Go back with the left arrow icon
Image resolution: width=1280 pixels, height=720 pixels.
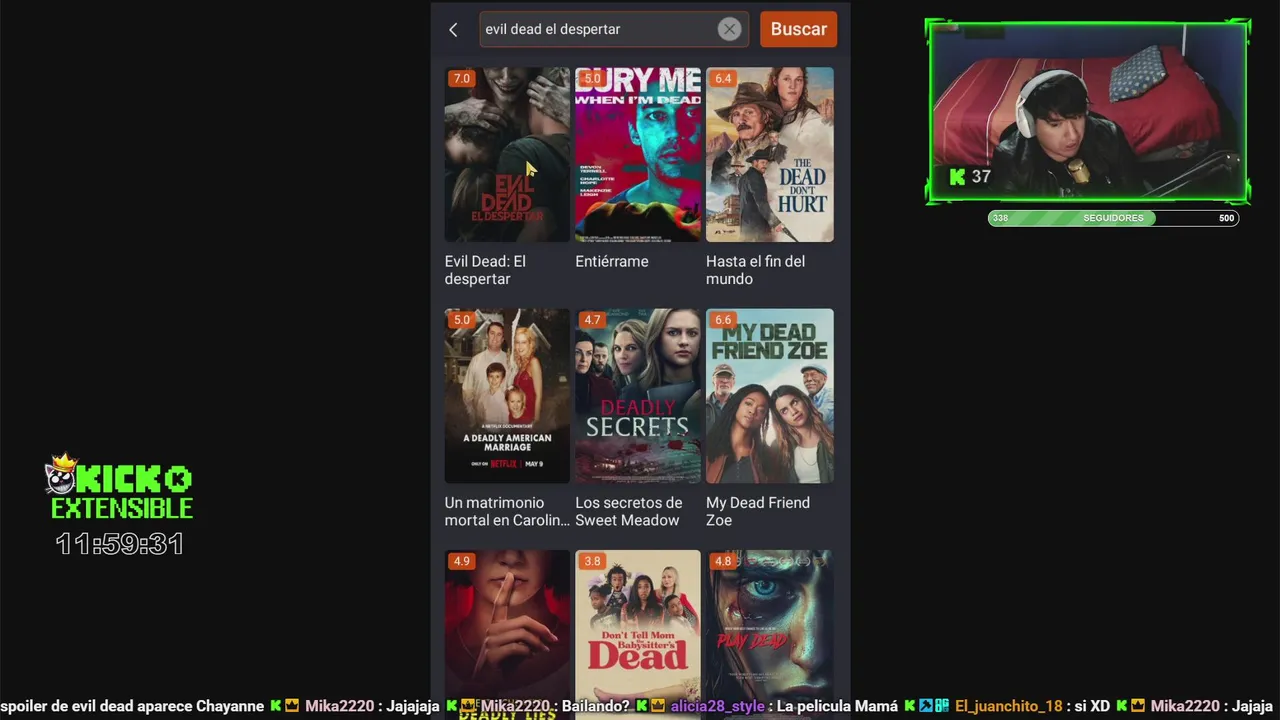click(453, 30)
